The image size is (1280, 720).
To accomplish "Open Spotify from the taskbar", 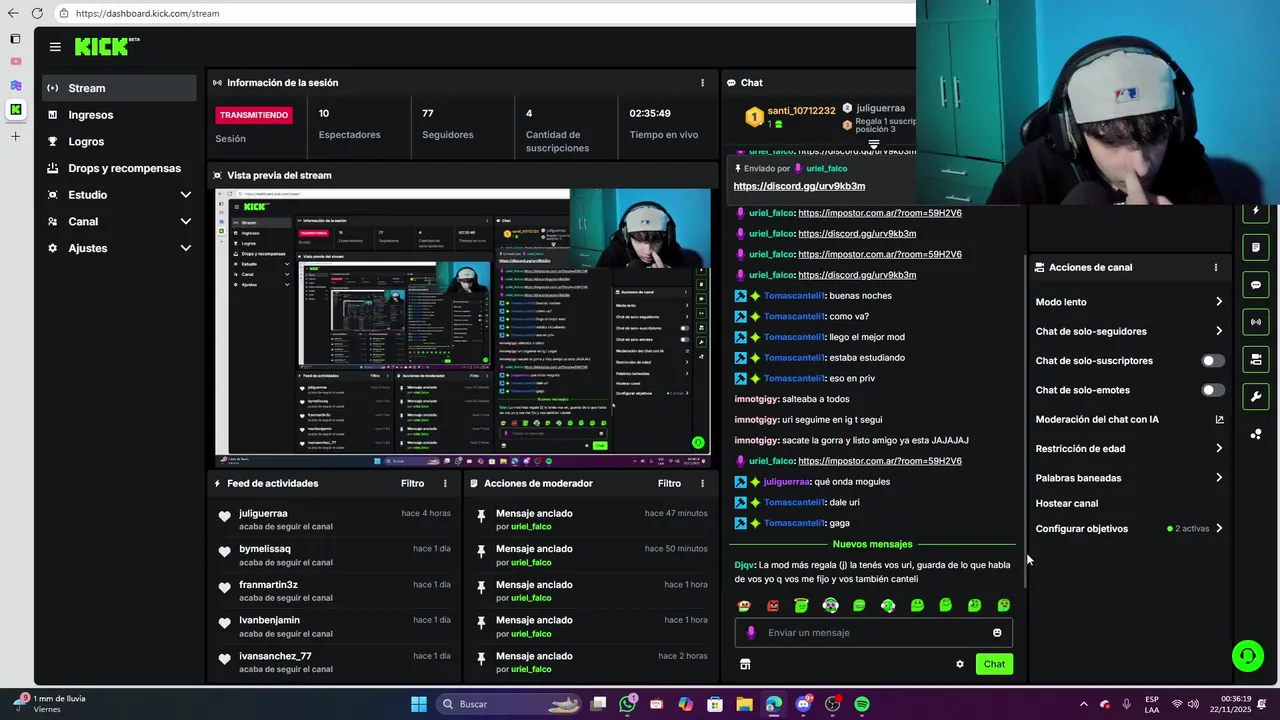I will click(862, 704).
